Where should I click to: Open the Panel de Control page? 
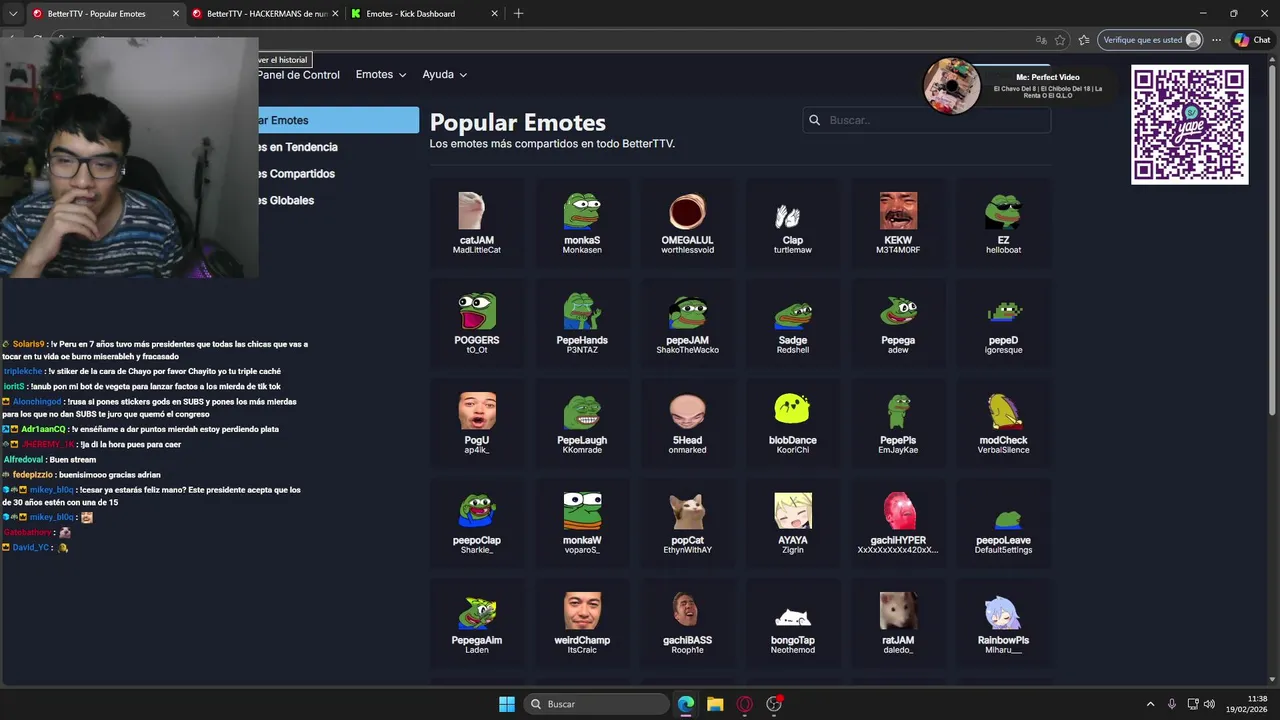298,75
